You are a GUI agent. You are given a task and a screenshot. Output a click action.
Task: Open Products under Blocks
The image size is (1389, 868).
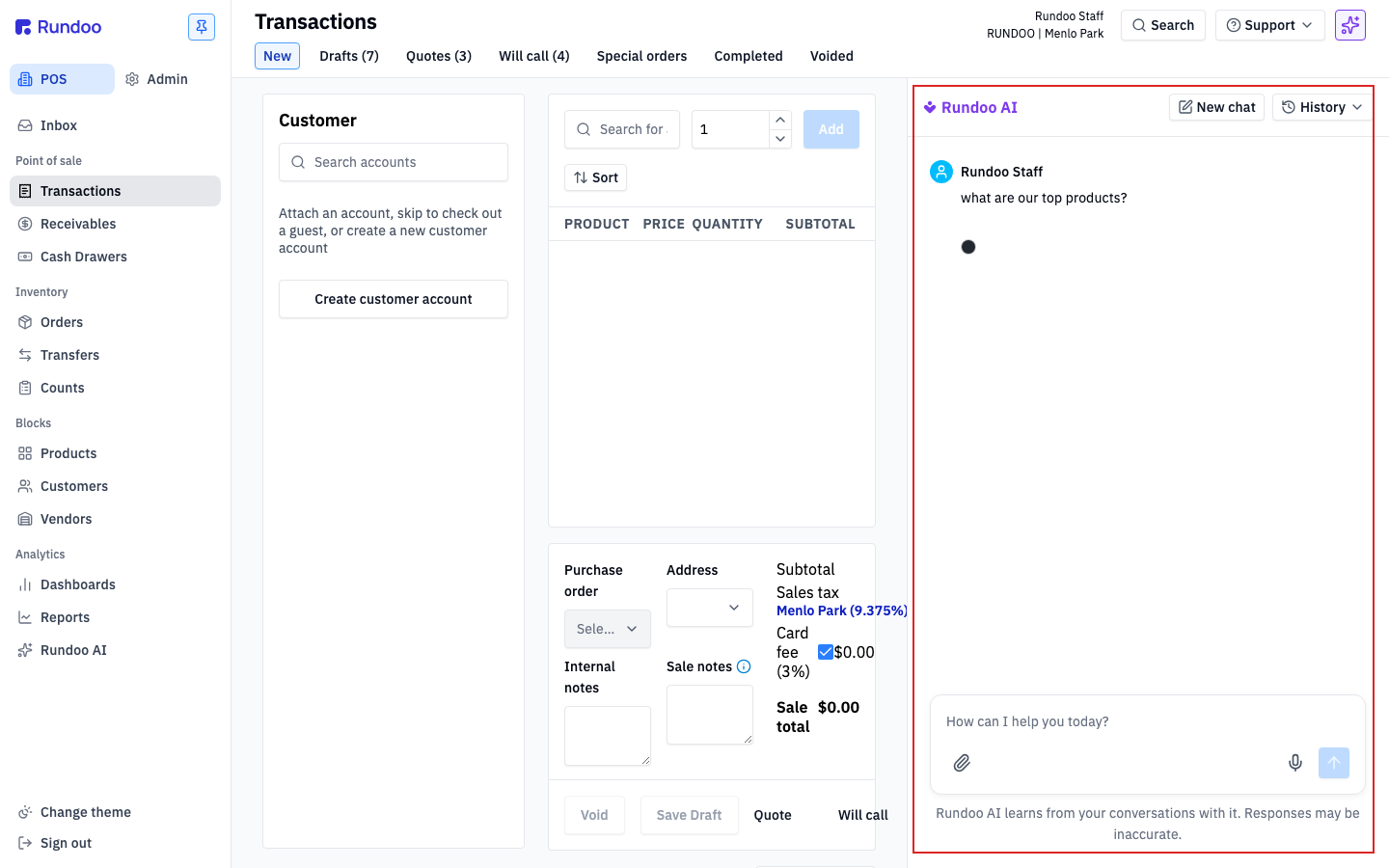click(115, 453)
